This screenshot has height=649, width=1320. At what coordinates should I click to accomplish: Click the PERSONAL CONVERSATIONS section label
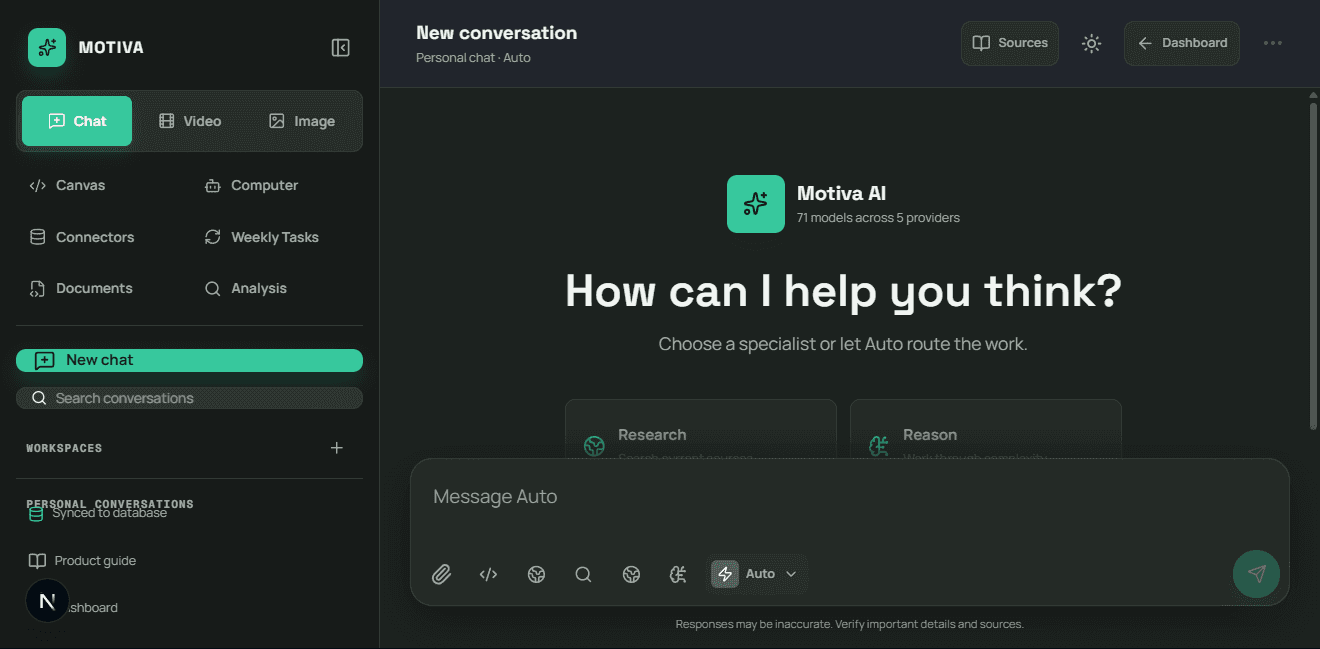(x=110, y=504)
